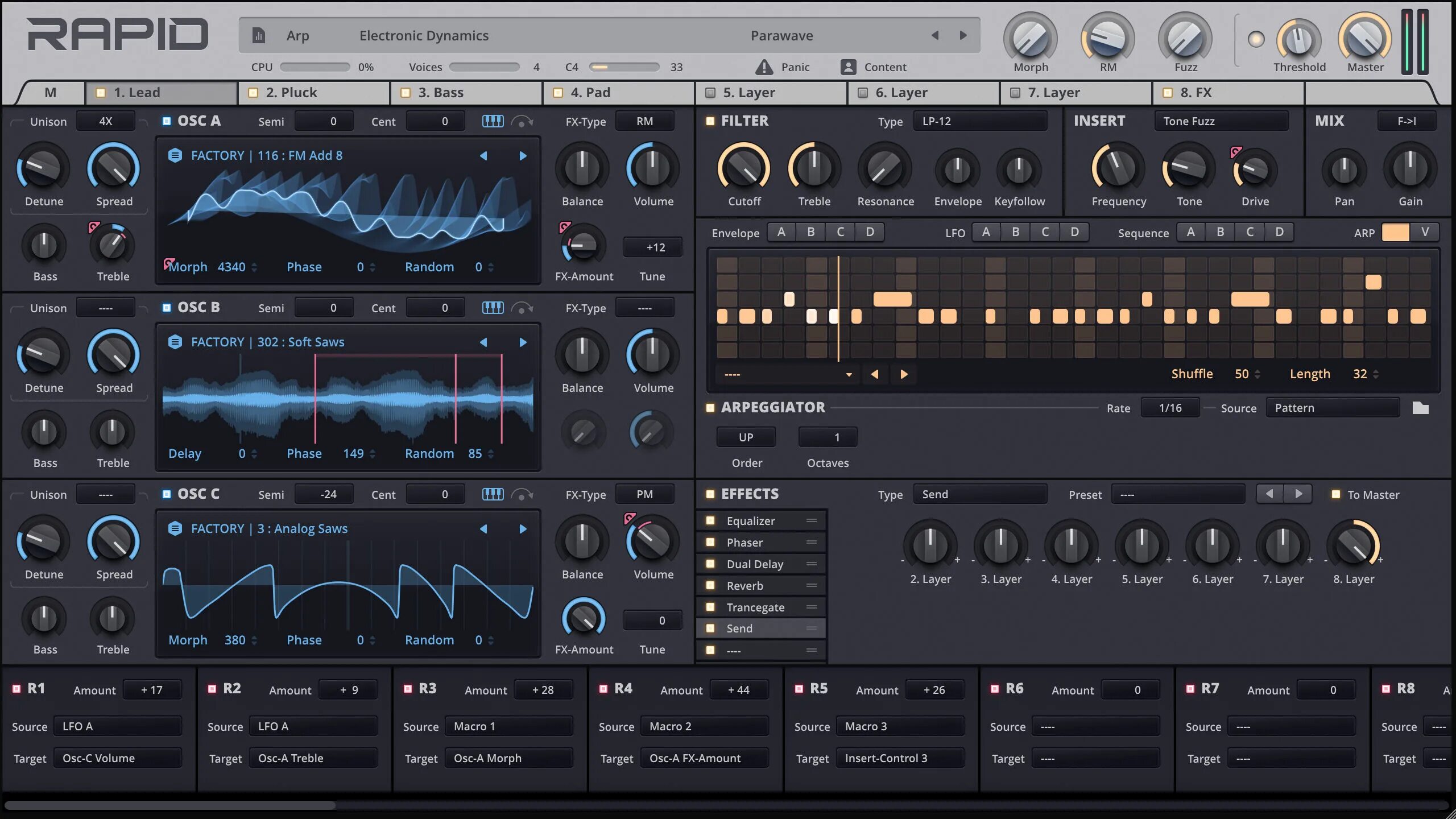Screen dimensions: 1456x819
Task: Click the 8. Layer send knob
Action: pyautogui.click(x=1354, y=545)
